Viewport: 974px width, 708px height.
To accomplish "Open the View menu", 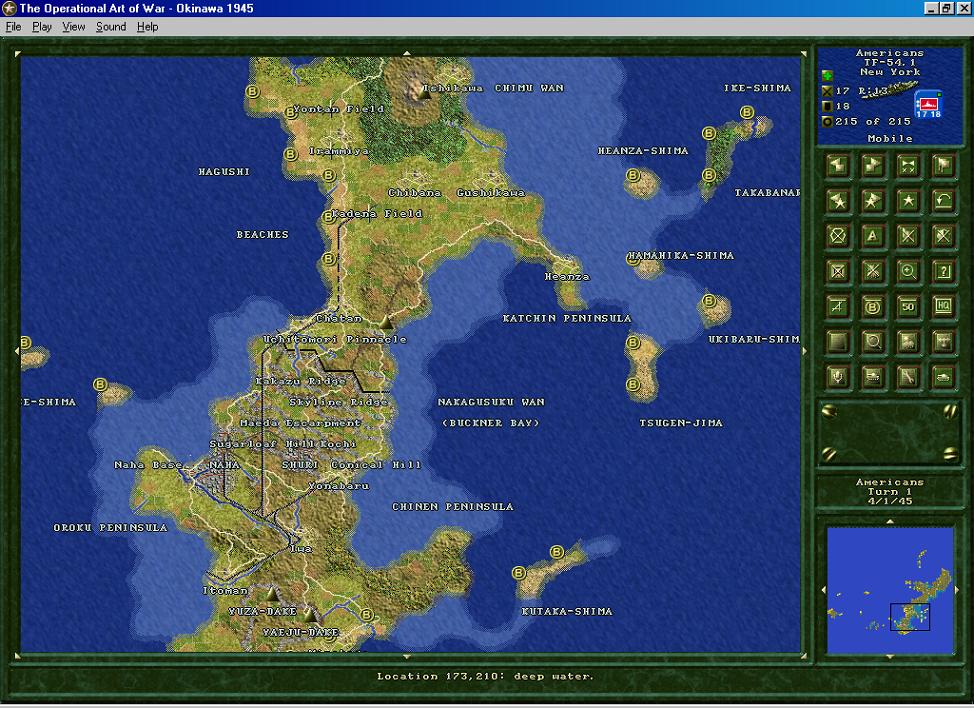I will click(73, 27).
